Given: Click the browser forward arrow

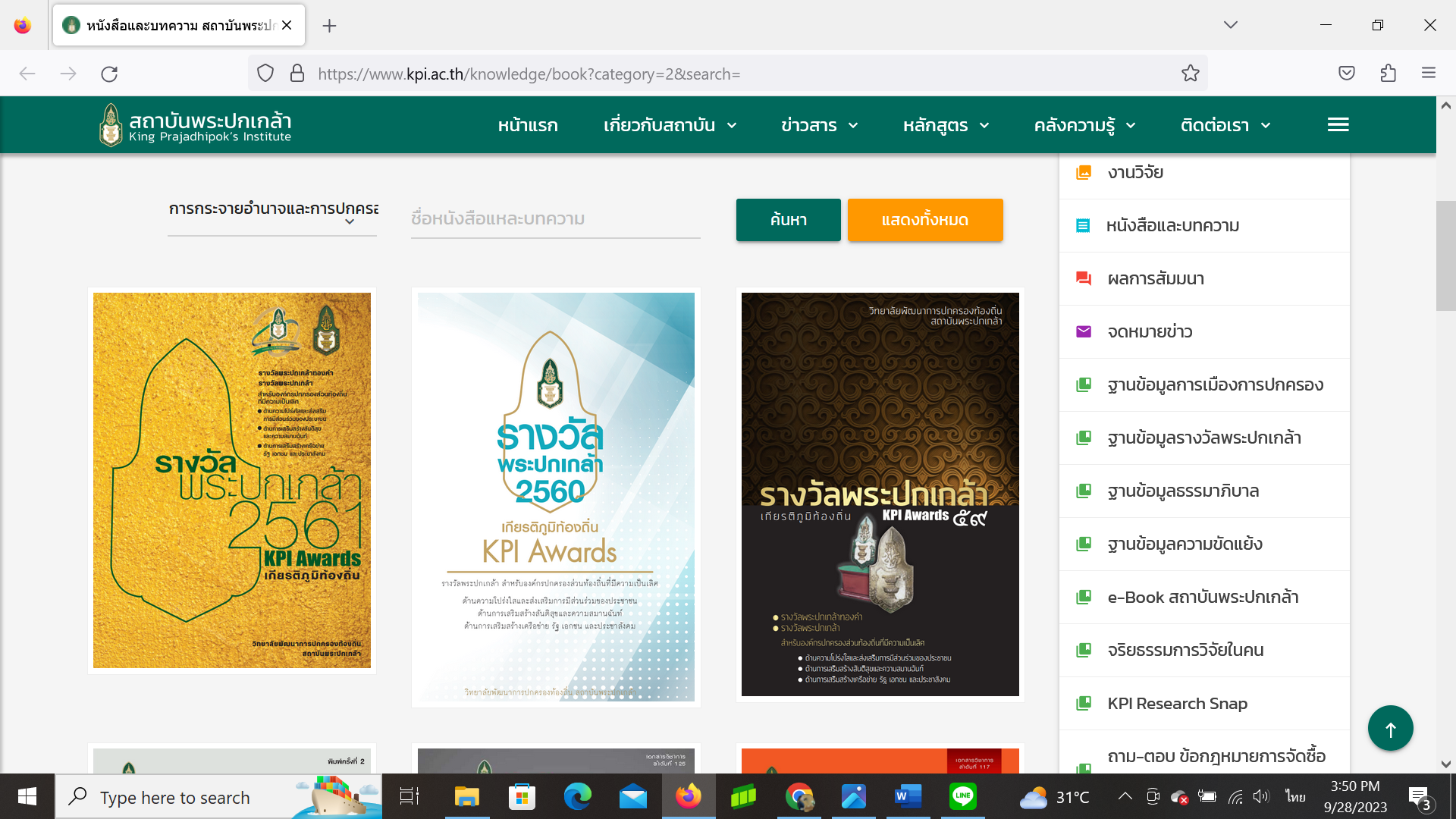Looking at the screenshot, I should [68, 74].
